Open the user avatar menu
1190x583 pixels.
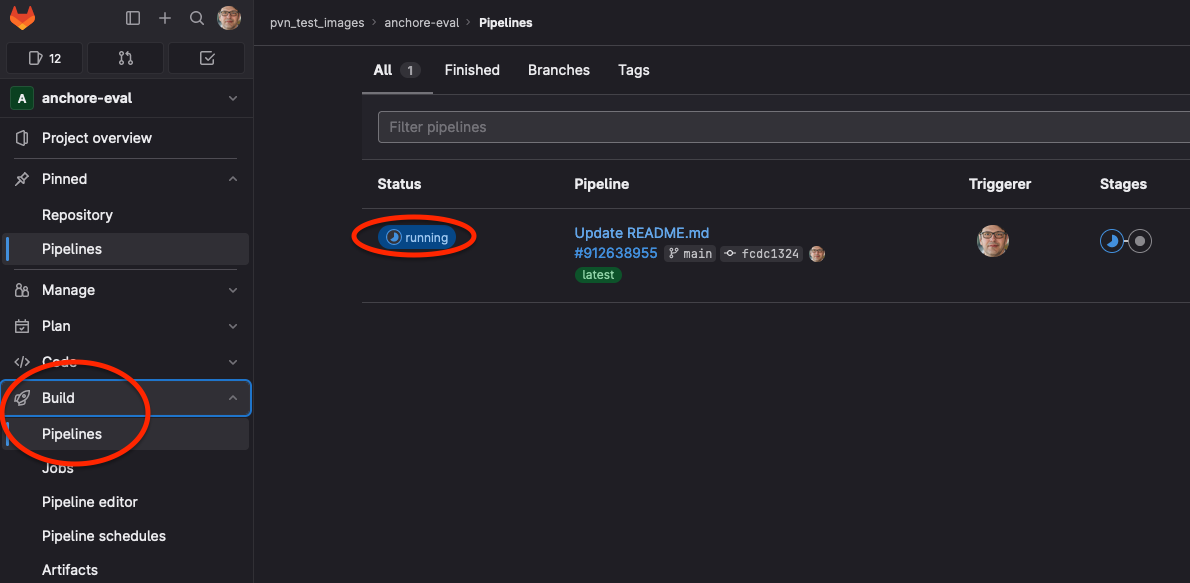click(229, 18)
